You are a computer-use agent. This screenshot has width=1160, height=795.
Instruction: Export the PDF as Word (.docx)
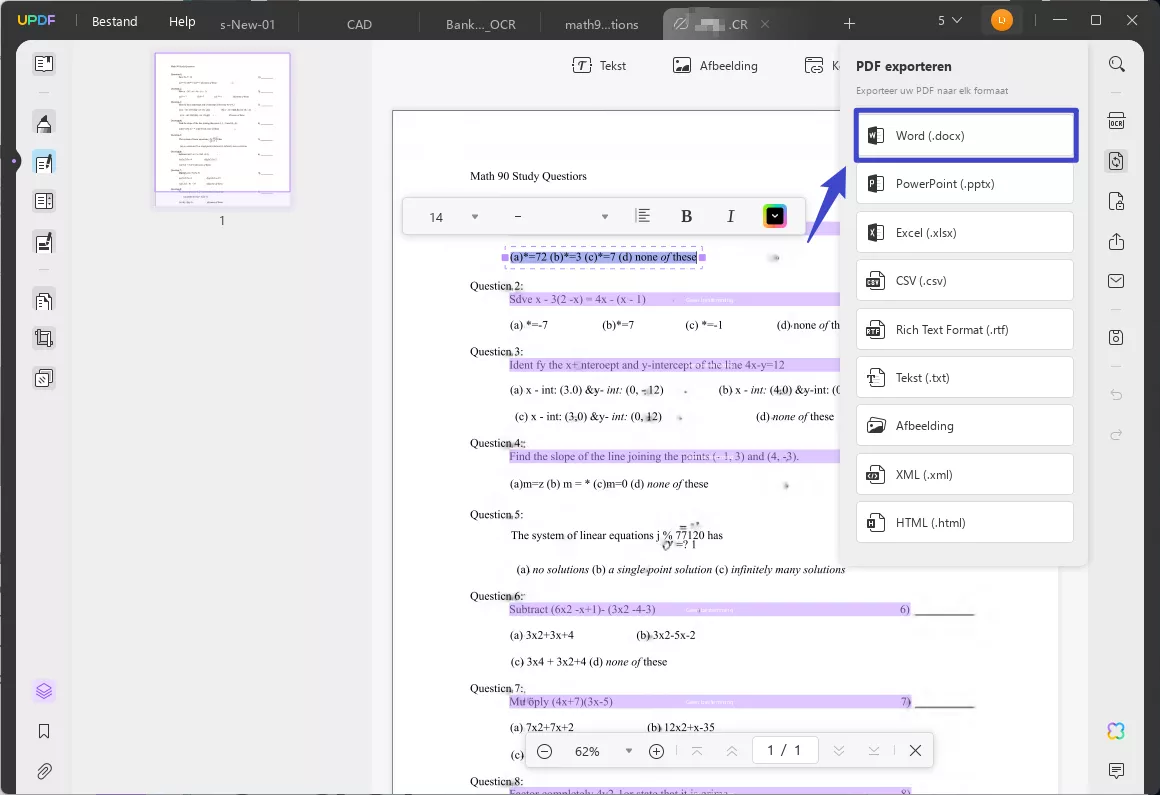(x=964, y=135)
